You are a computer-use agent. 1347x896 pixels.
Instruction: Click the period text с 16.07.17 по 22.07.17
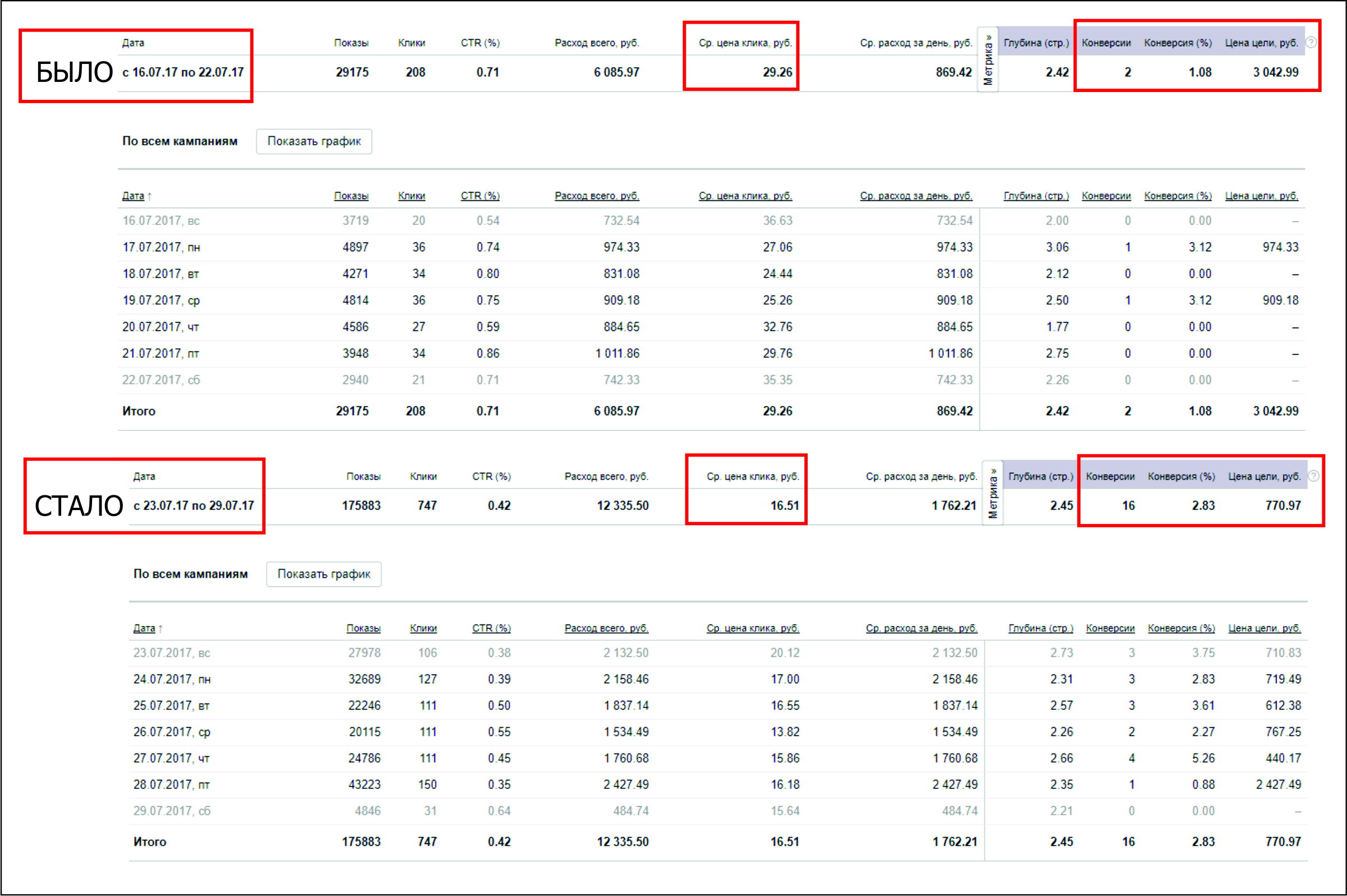pos(183,72)
